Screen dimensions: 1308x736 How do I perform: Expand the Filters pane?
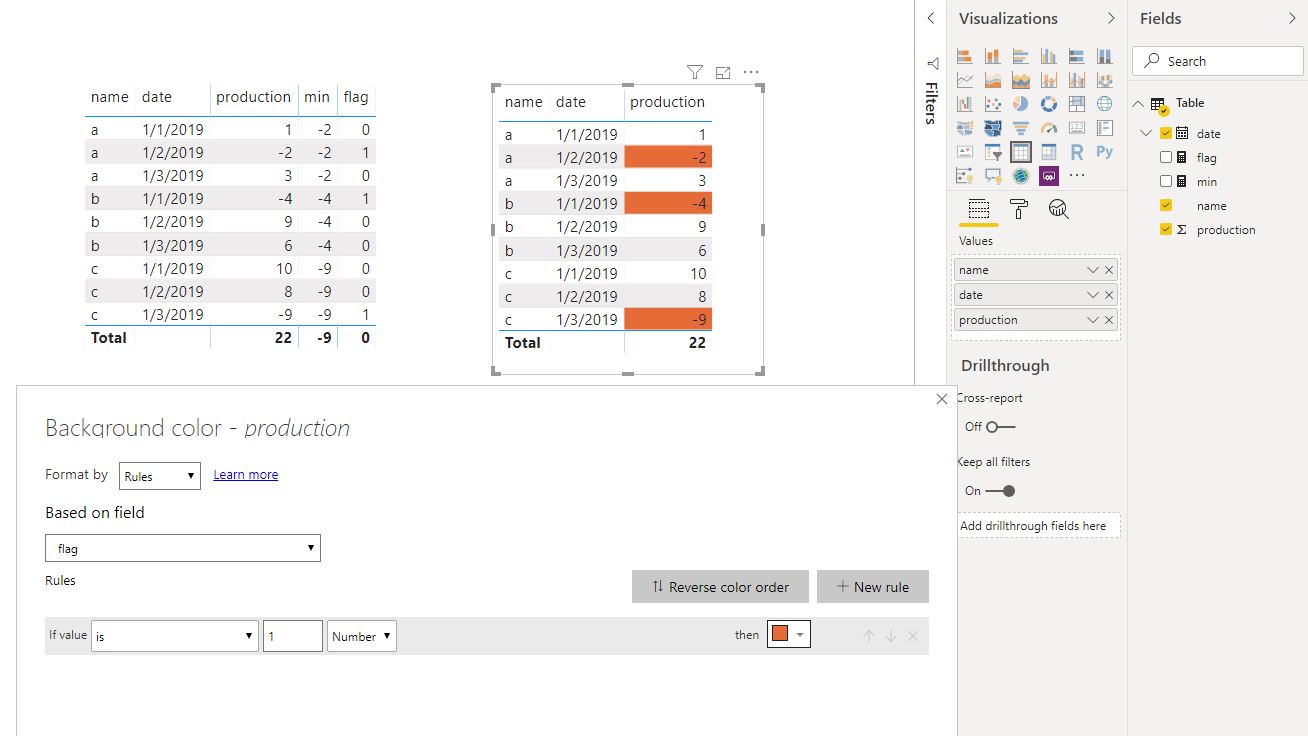click(931, 18)
